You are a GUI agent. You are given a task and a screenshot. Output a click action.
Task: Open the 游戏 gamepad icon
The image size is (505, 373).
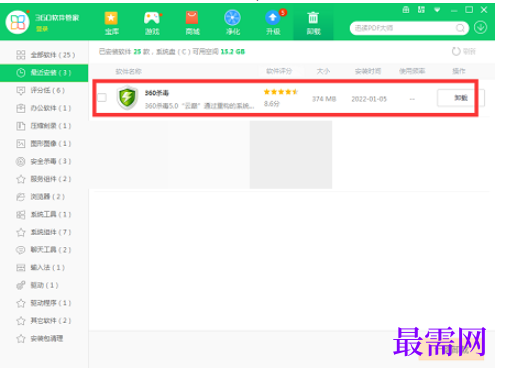pos(152,18)
